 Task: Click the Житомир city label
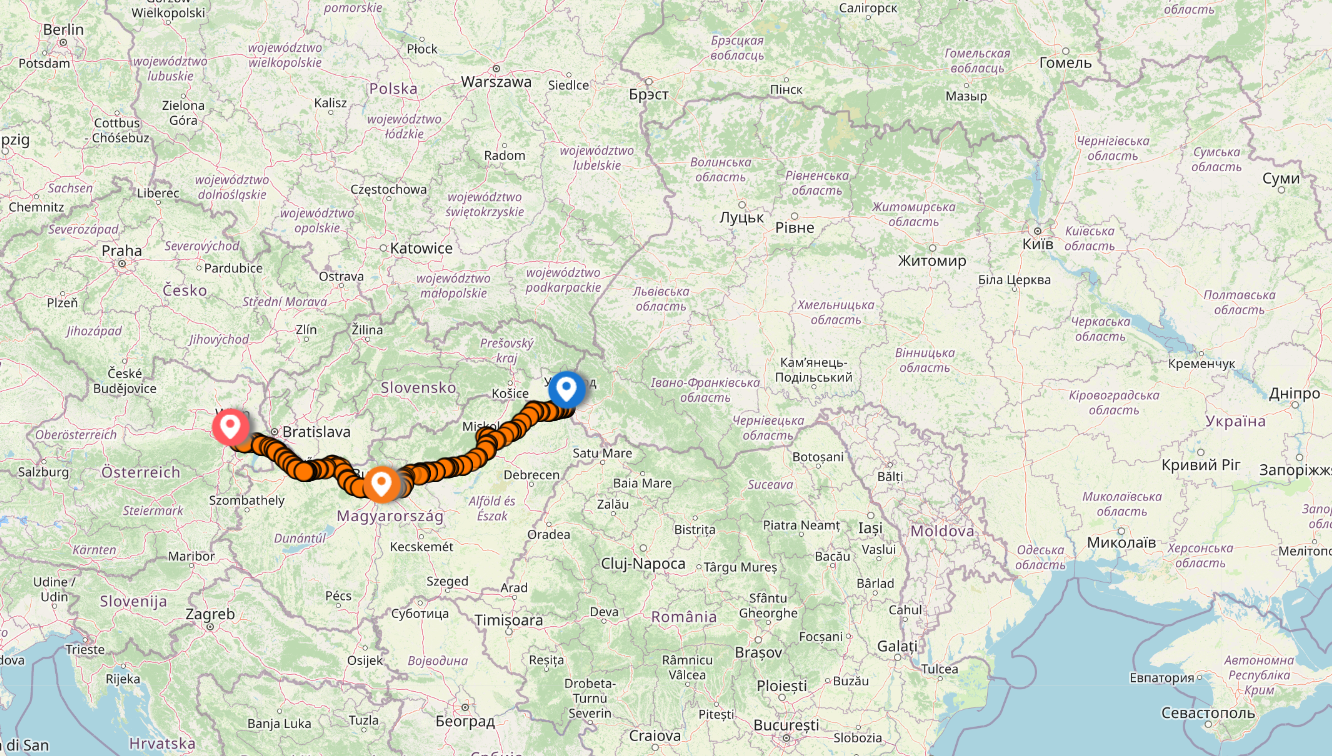[x=932, y=261]
